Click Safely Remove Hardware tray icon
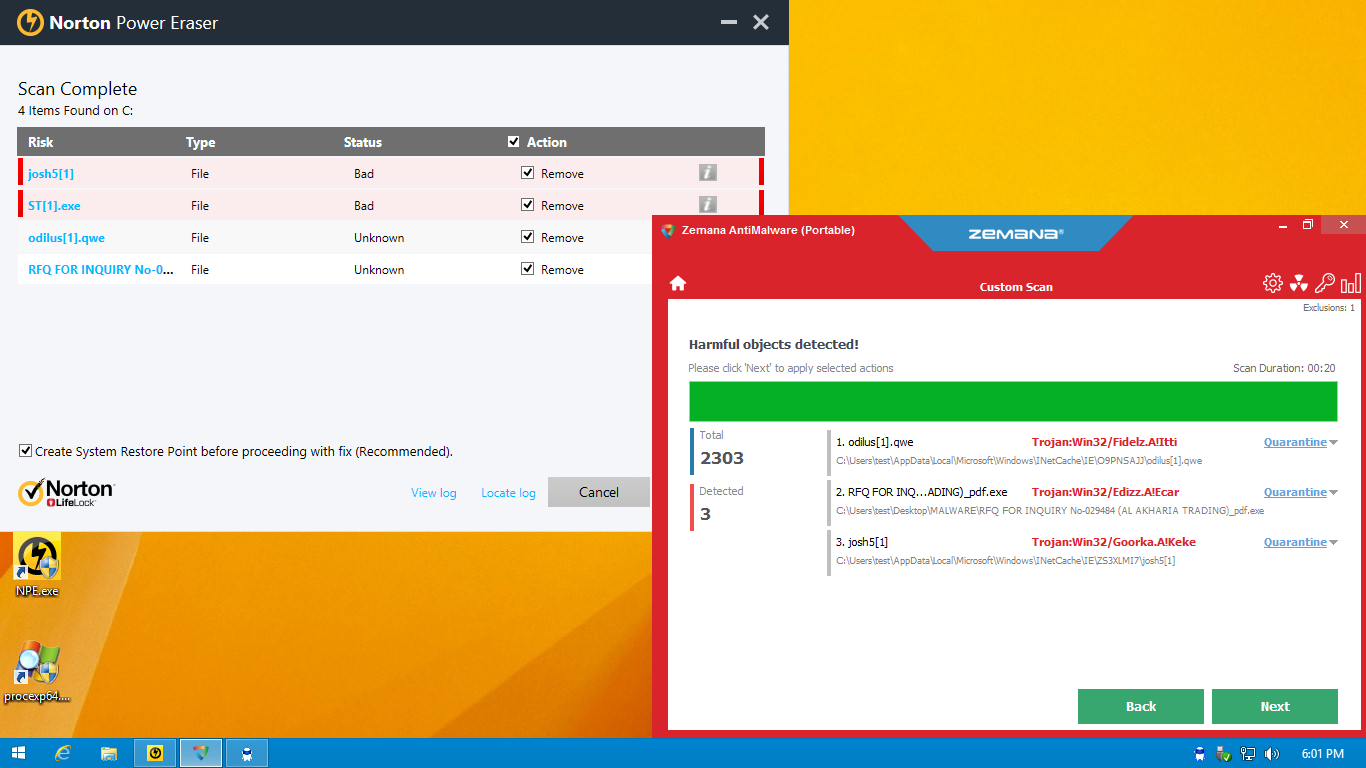 coord(1223,754)
